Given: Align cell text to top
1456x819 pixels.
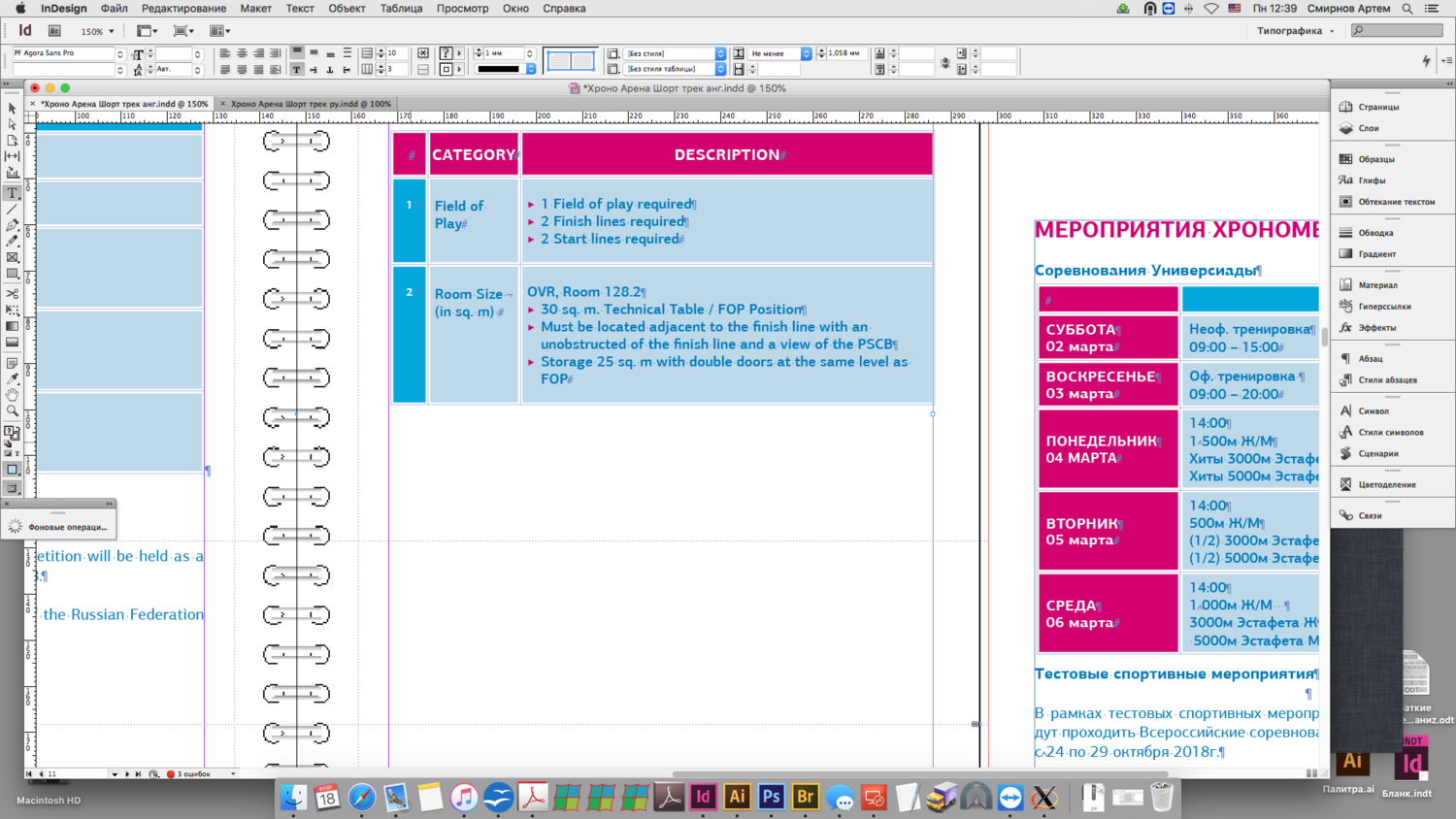Looking at the screenshot, I should coord(298,53).
